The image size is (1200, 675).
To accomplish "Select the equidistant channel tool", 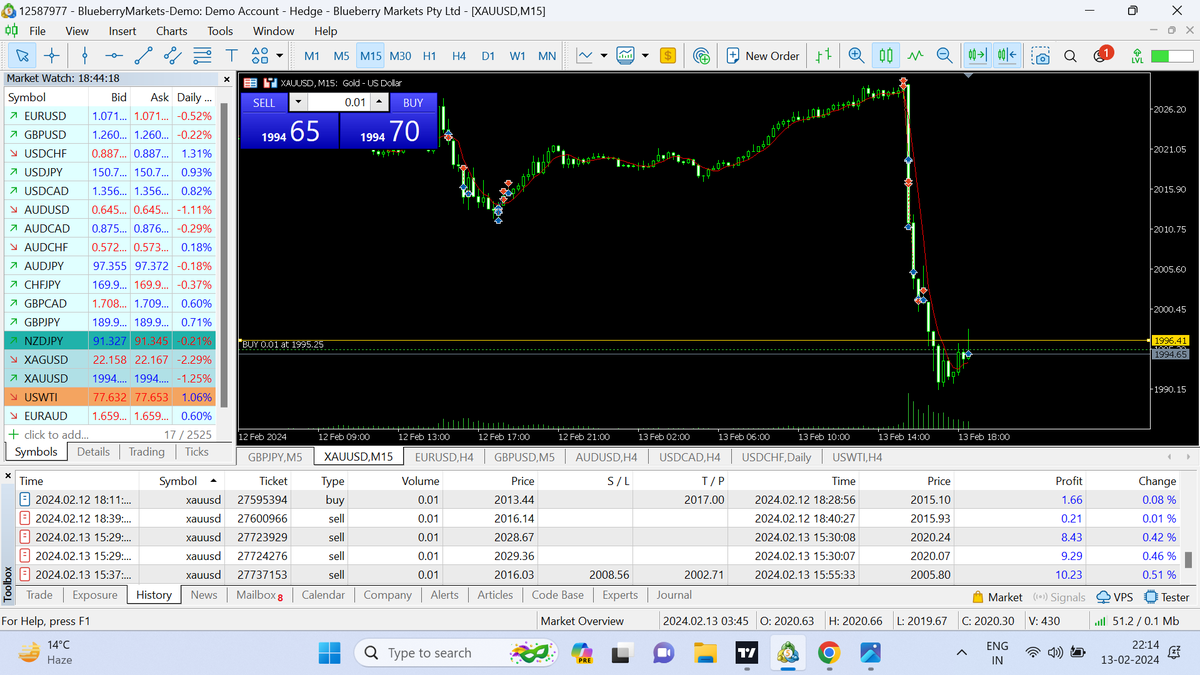I will [173, 56].
